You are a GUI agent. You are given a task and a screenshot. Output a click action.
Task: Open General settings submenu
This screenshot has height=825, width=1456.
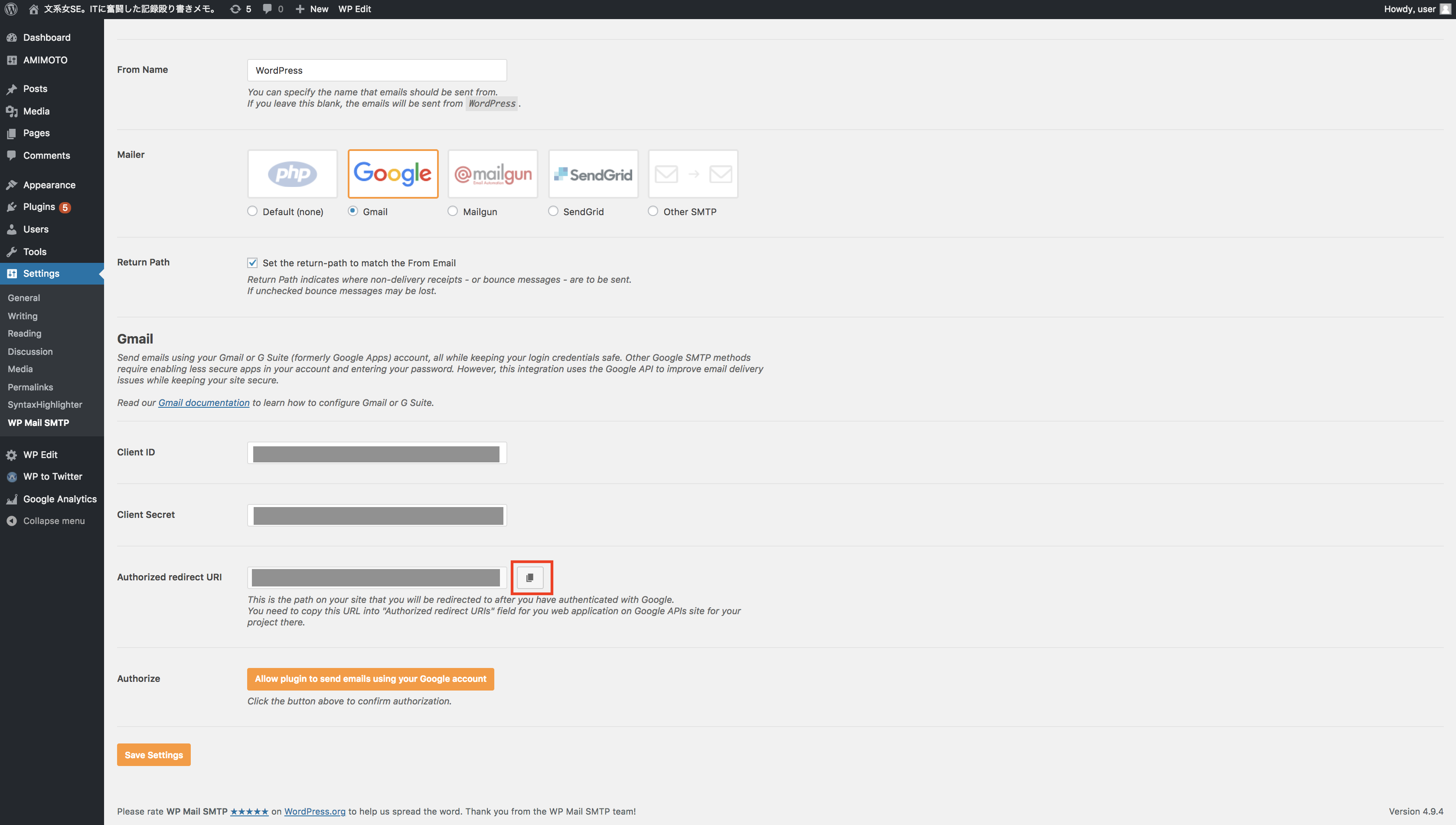[24, 298]
